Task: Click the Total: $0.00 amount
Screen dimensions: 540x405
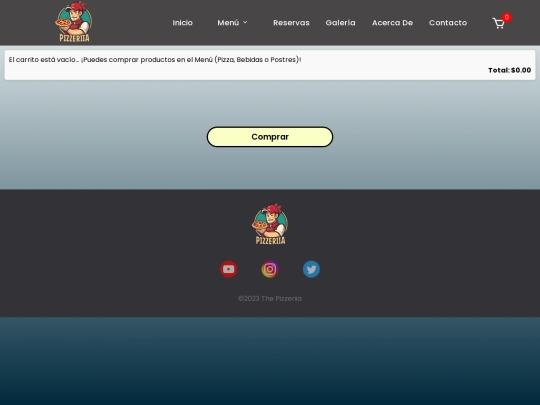Action: coord(509,70)
